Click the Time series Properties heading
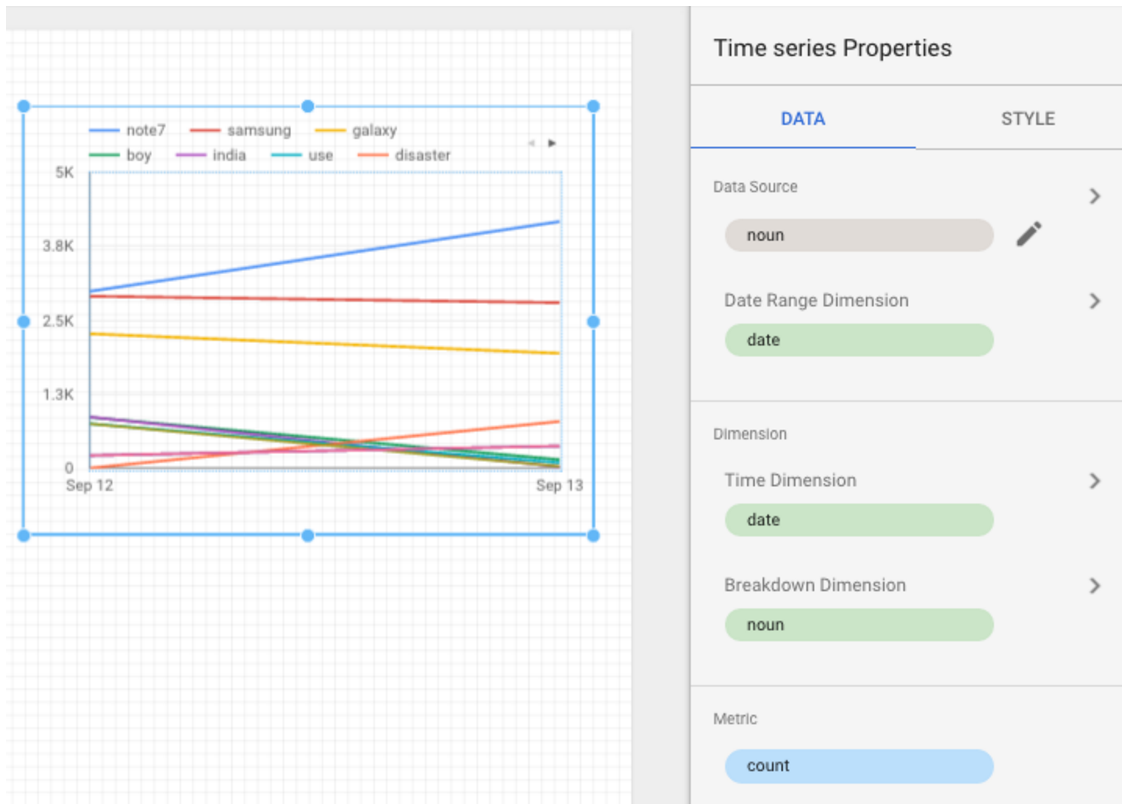Image resolution: width=1122 pixels, height=808 pixels. [x=832, y=48]
